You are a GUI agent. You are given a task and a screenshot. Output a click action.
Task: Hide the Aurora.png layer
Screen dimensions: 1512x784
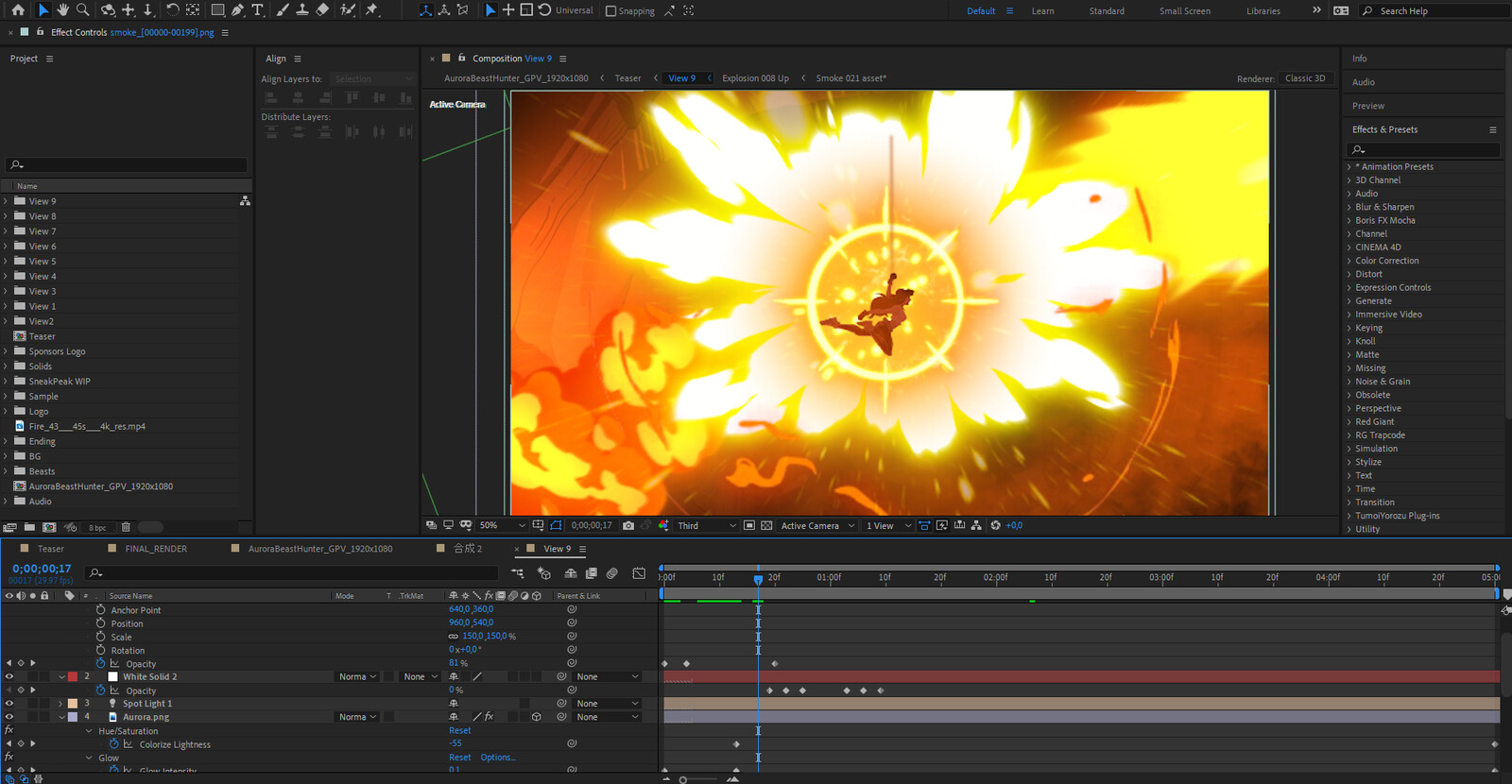[9, 716]
